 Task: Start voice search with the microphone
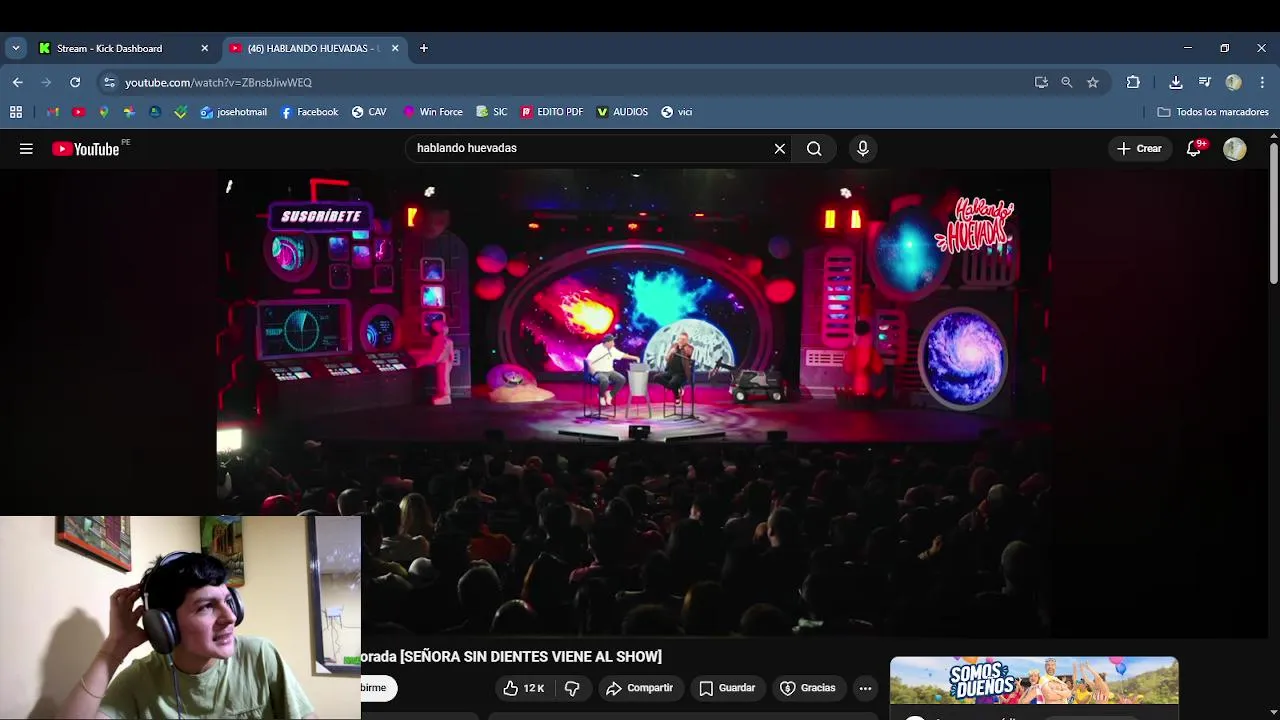point(863,149)
